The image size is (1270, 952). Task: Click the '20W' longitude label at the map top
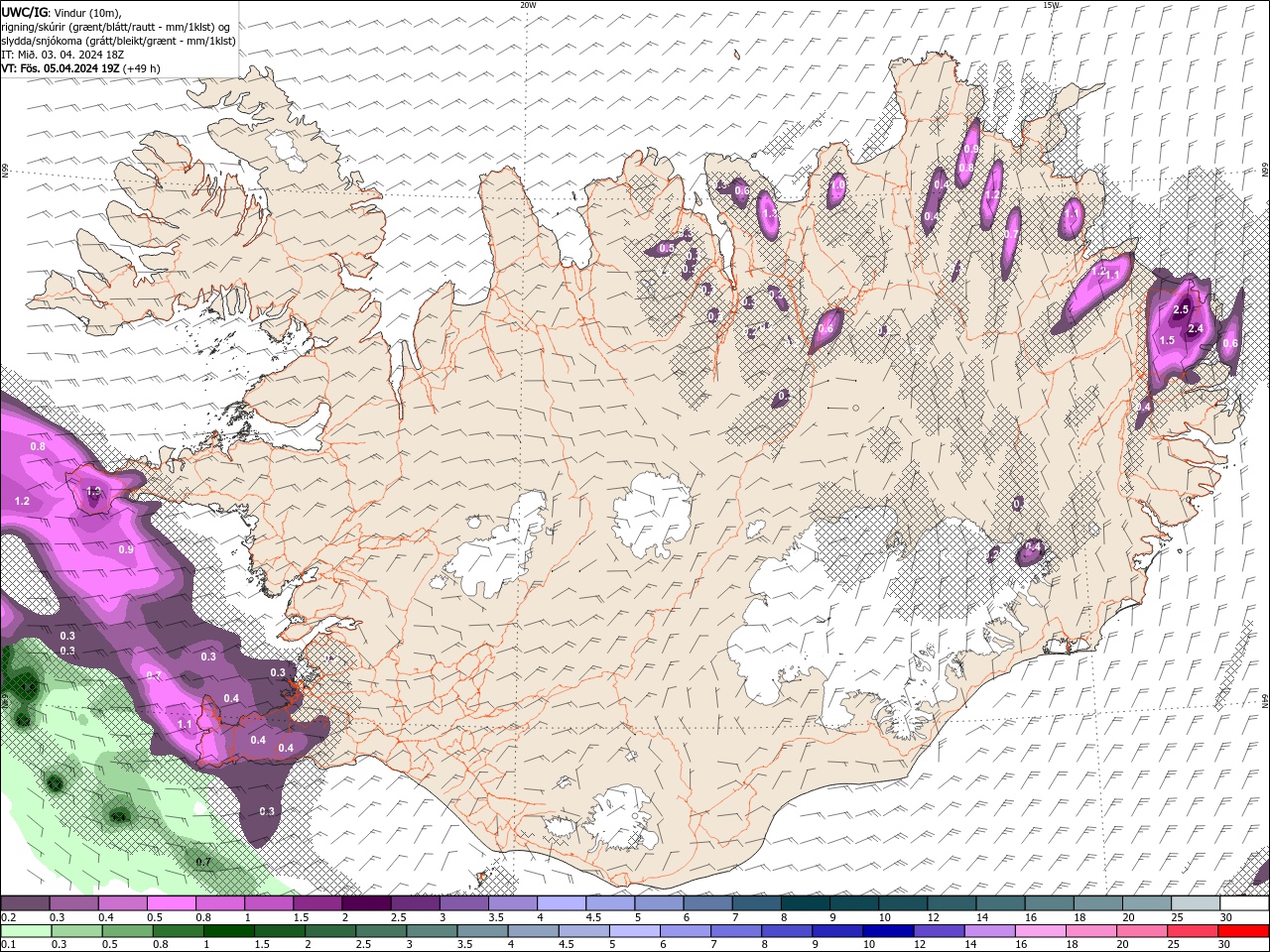coord(528,5)
